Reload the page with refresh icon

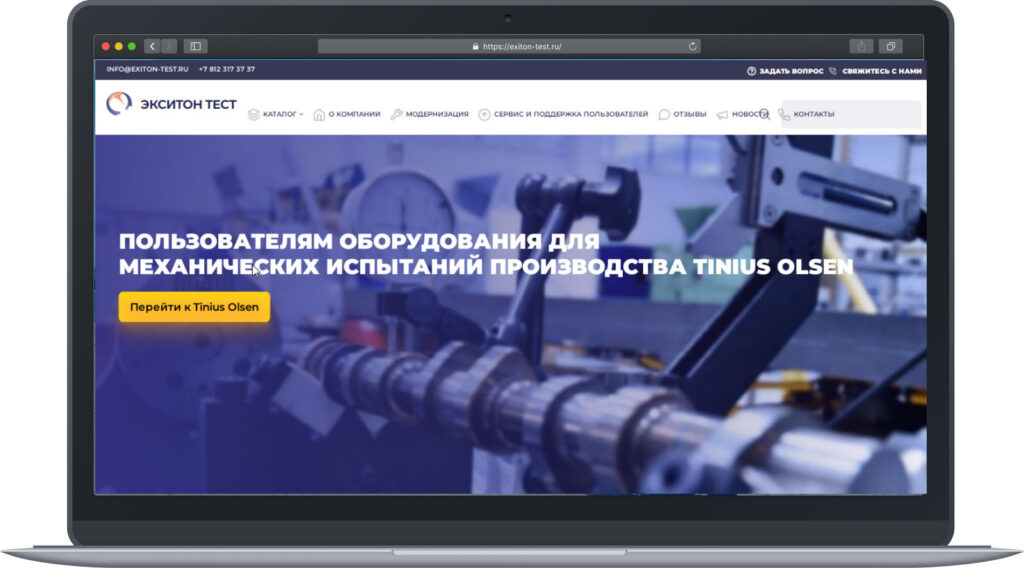[692, 46]
